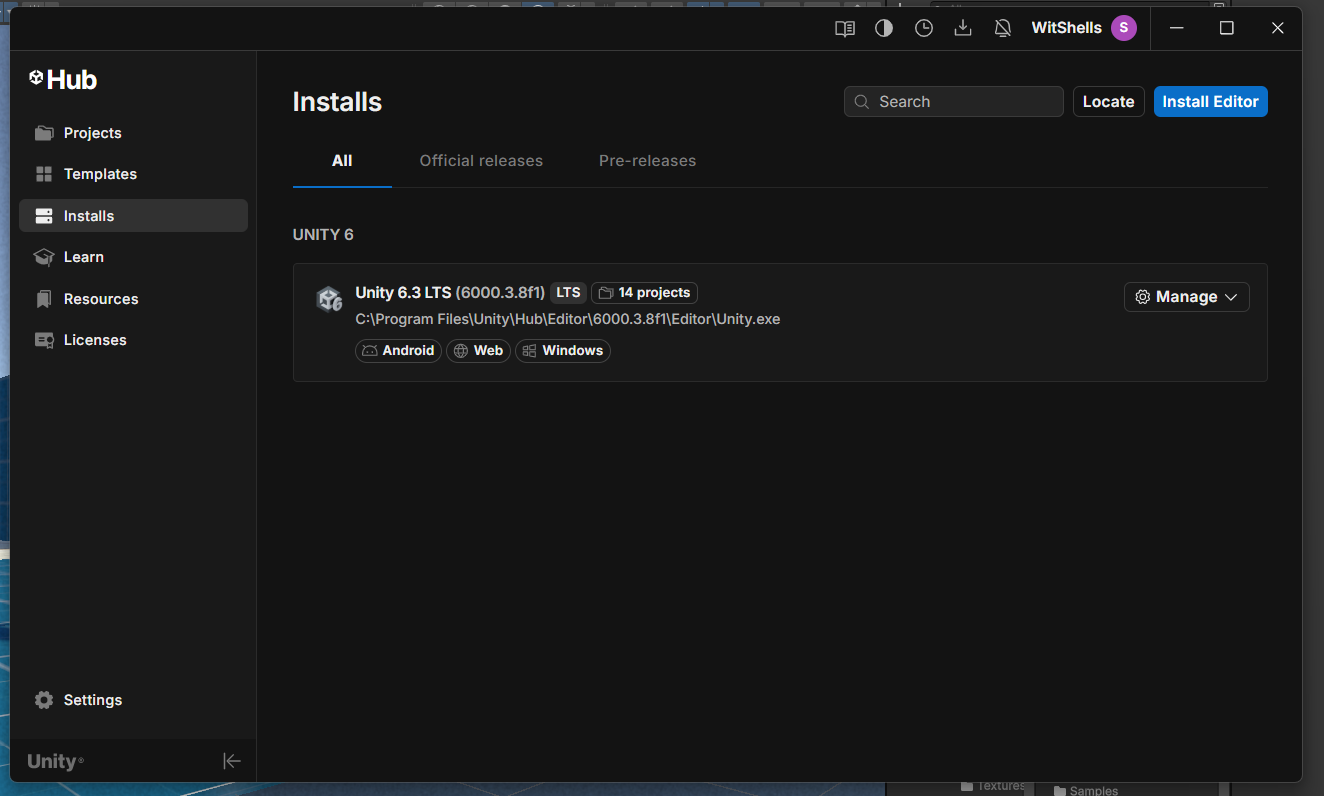Toggle the theme contrast icon
The width and height of the screenshot is (1324, 796).
(x=884, y=28)
